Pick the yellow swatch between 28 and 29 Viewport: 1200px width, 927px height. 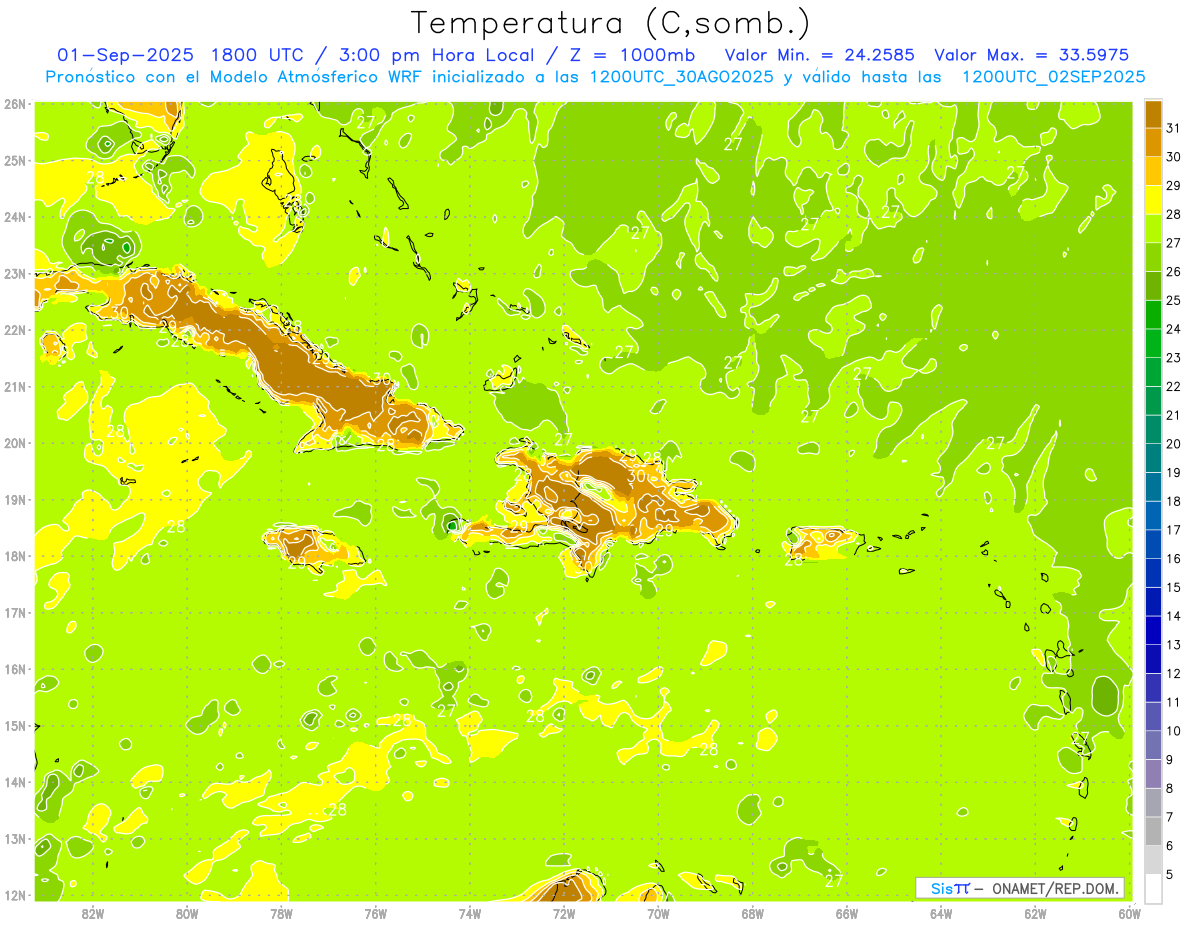pos(1153,200)
